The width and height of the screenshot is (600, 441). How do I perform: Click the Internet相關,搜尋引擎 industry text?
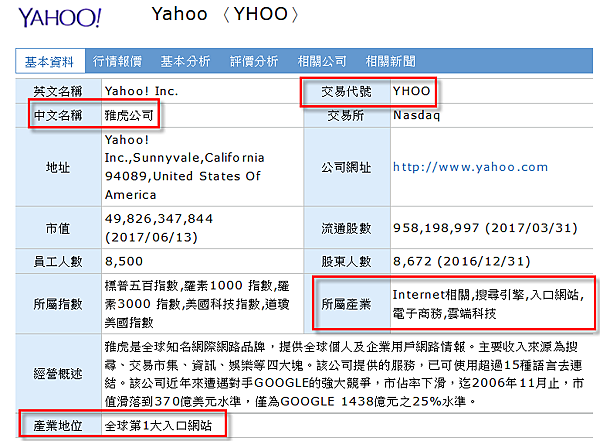coord(488,304)
